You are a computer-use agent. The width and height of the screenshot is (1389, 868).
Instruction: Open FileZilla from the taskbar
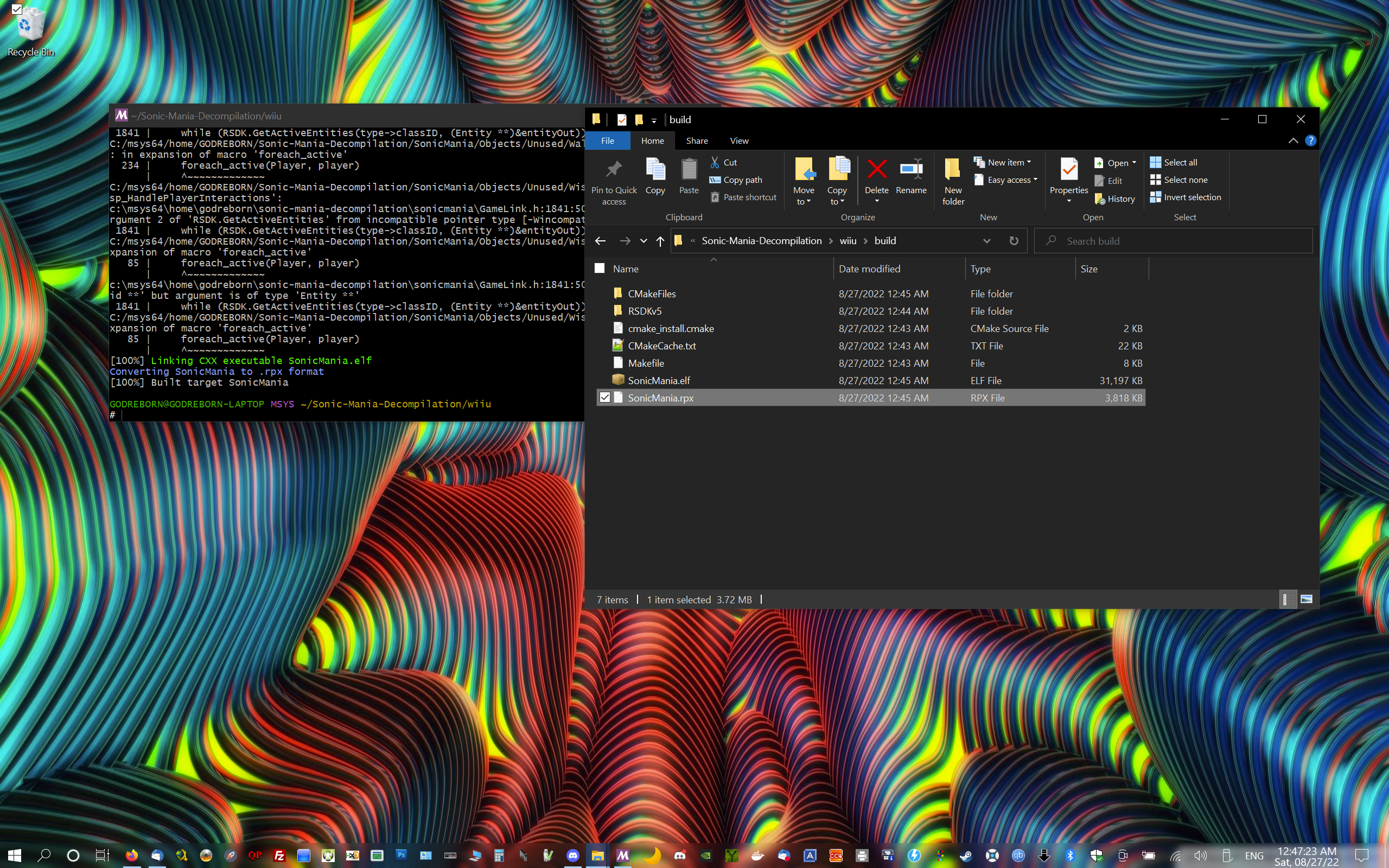coord(279,856)
